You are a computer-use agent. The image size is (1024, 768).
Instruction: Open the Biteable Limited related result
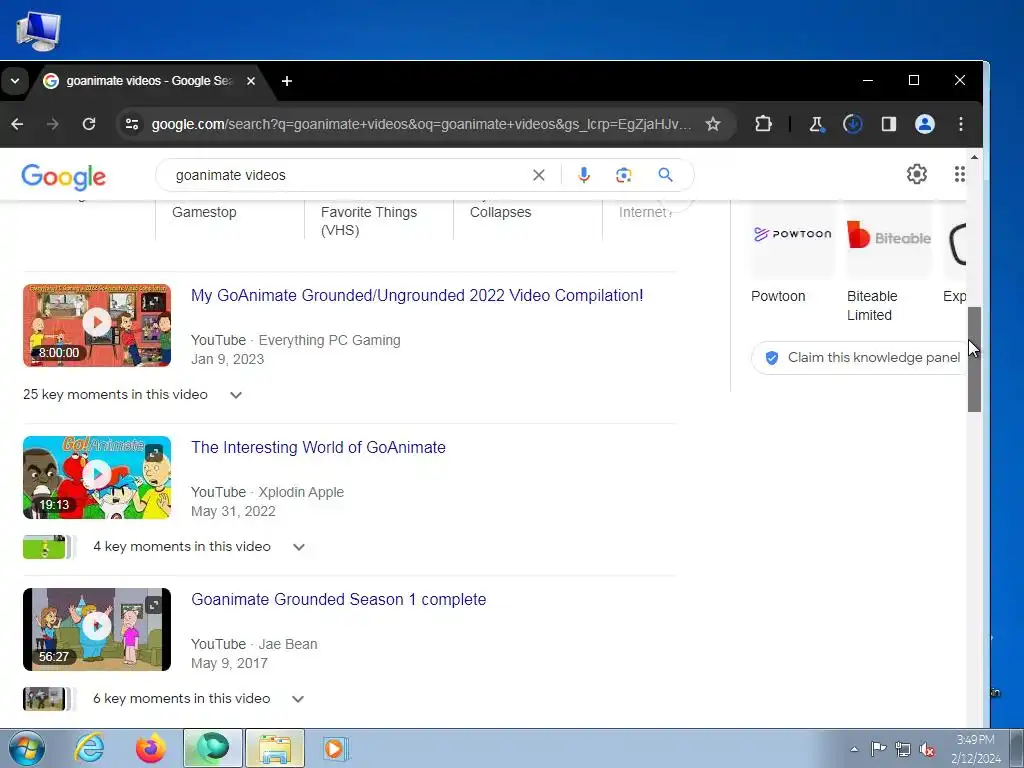888,261
